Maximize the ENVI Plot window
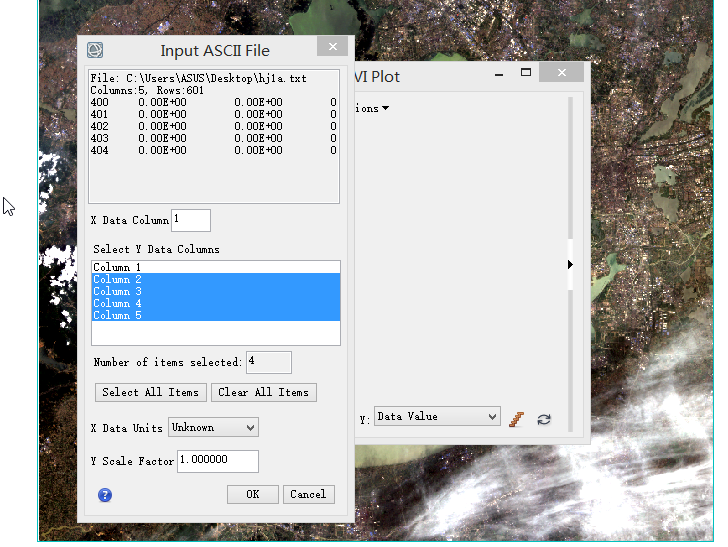Viewport: 728px width, 547px height. (x=526, y=73)
